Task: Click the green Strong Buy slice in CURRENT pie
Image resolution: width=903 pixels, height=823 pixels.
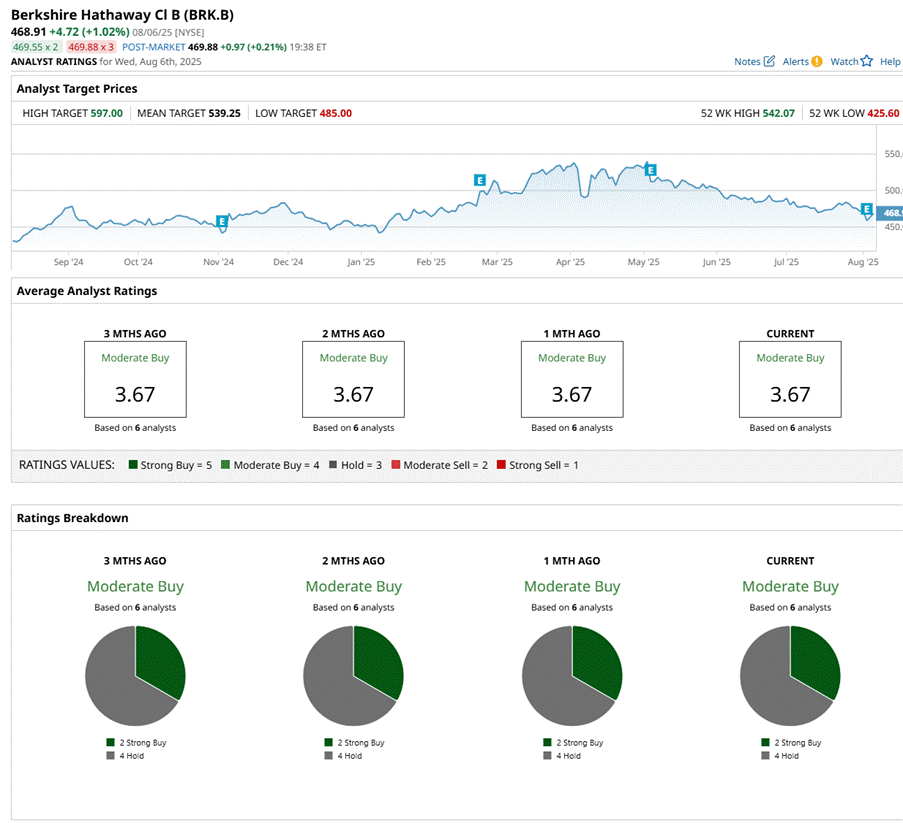Action: [x=815, y=661]
